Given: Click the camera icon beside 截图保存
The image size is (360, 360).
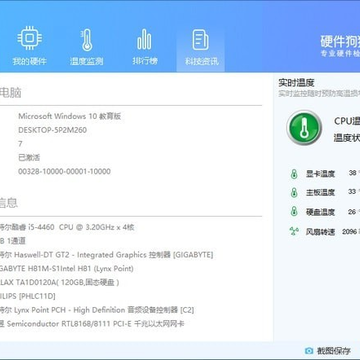Looking at the screenshot, I should pos(309,351).
